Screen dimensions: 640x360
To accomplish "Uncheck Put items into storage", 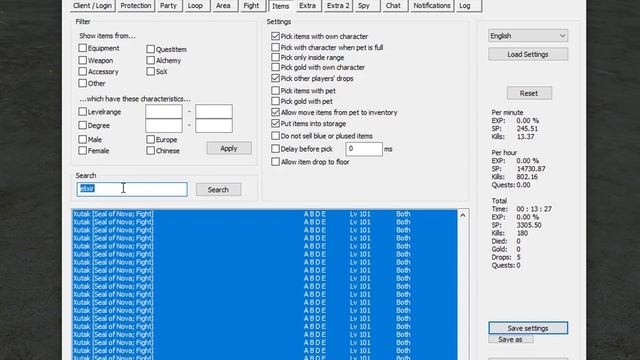I will pyautogui.click(x=276, y=123).
